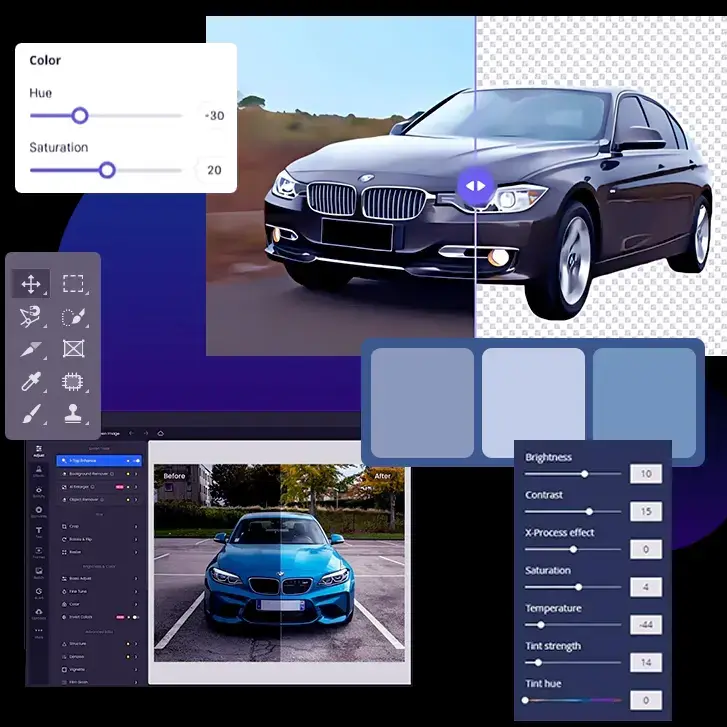727x727 pixels.
Task: Click info icon beside Object Remover
Action: 102,500
